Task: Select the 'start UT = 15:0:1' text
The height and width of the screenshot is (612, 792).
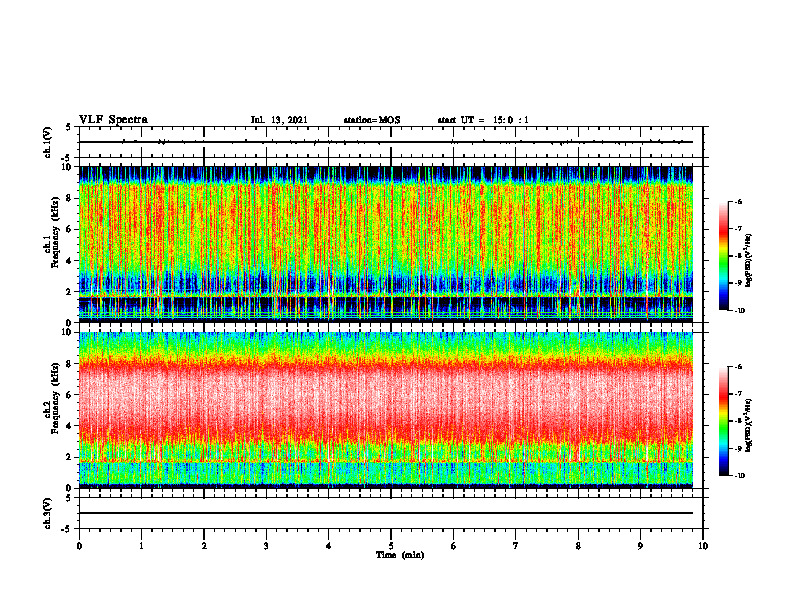Action: [x=483, y=120]
